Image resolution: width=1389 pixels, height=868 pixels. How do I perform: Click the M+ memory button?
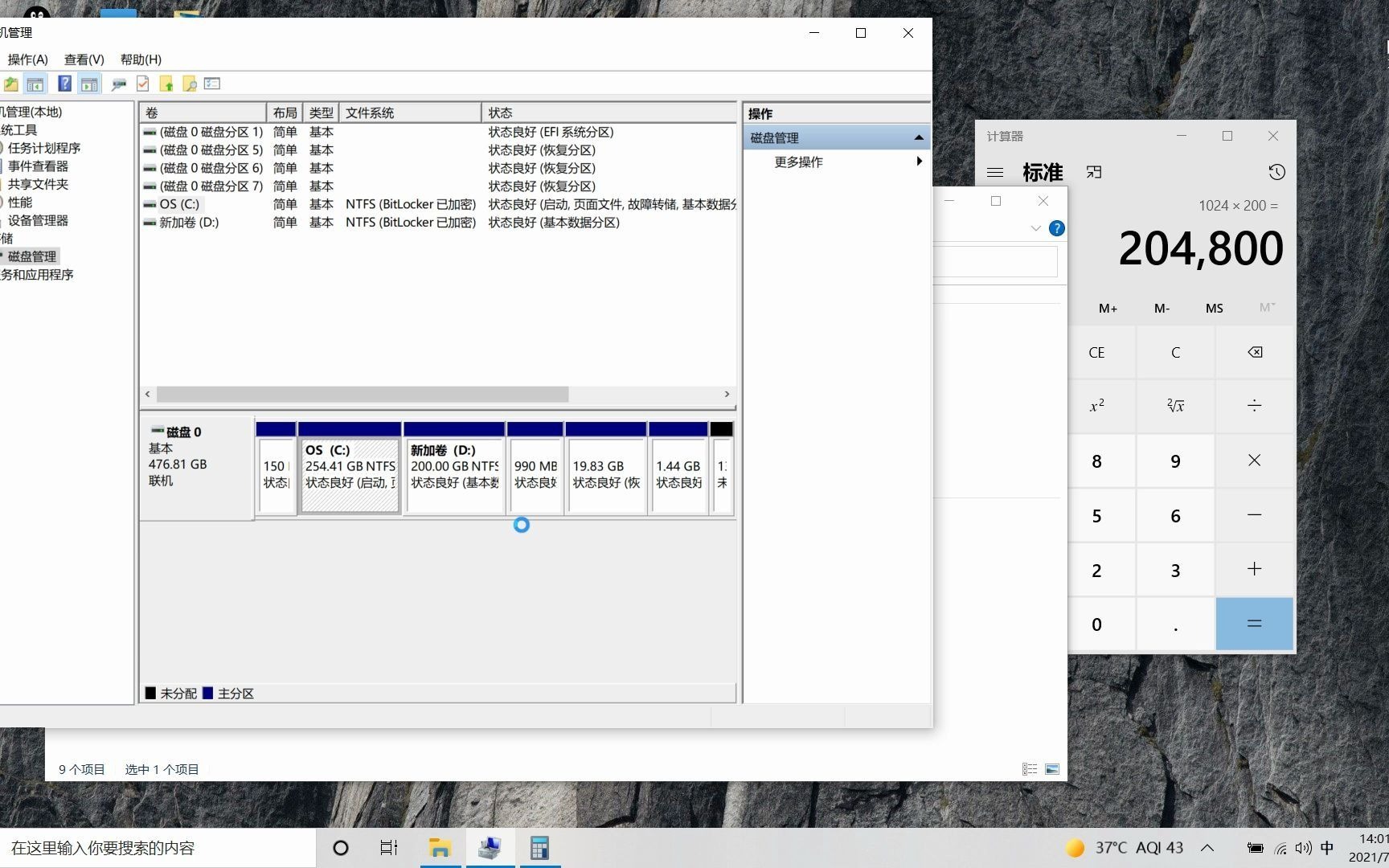[x=1108, y=308]
